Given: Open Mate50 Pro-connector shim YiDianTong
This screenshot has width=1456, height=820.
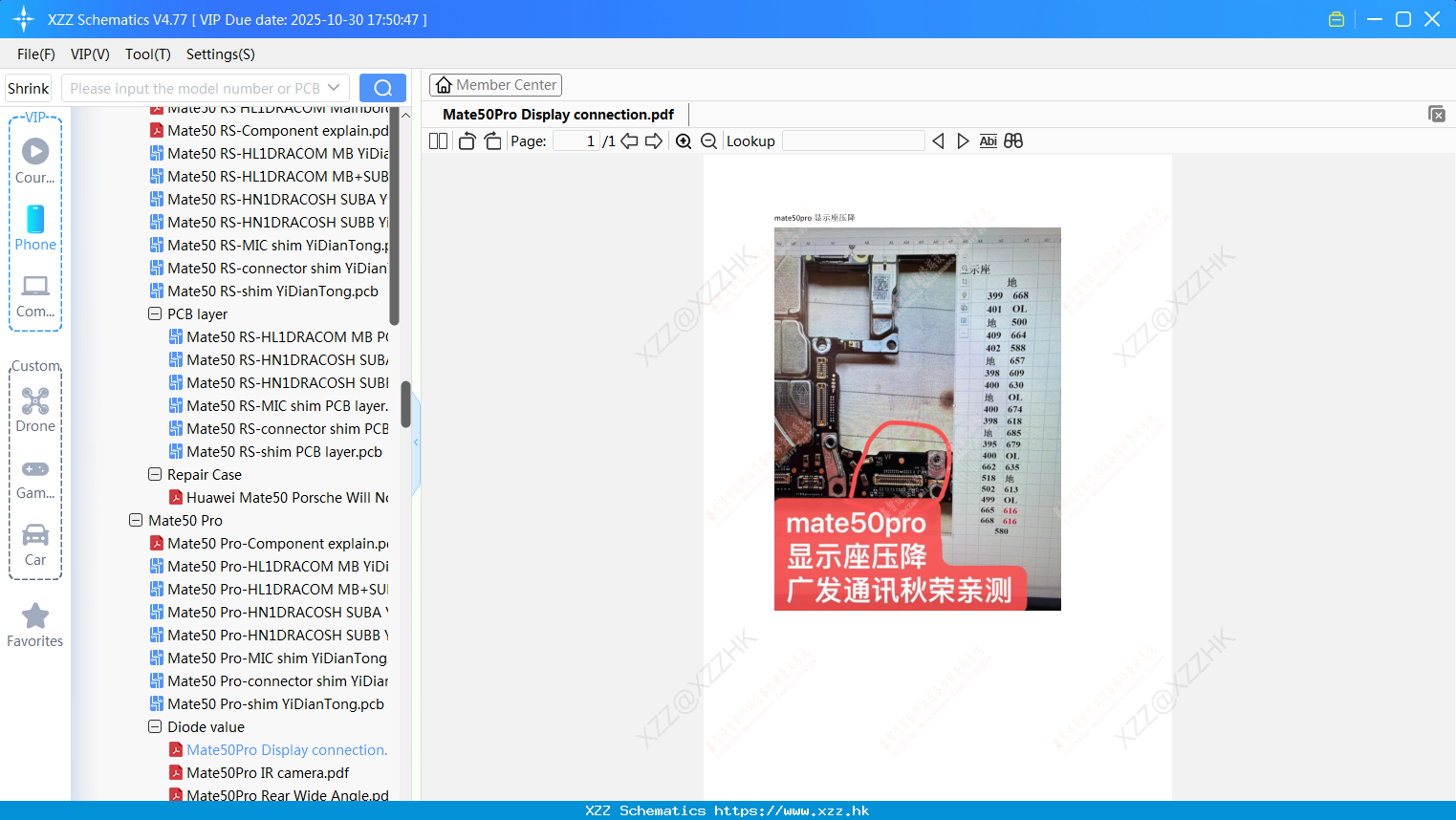Looking at the screenshot, I should tap(269, 680).
